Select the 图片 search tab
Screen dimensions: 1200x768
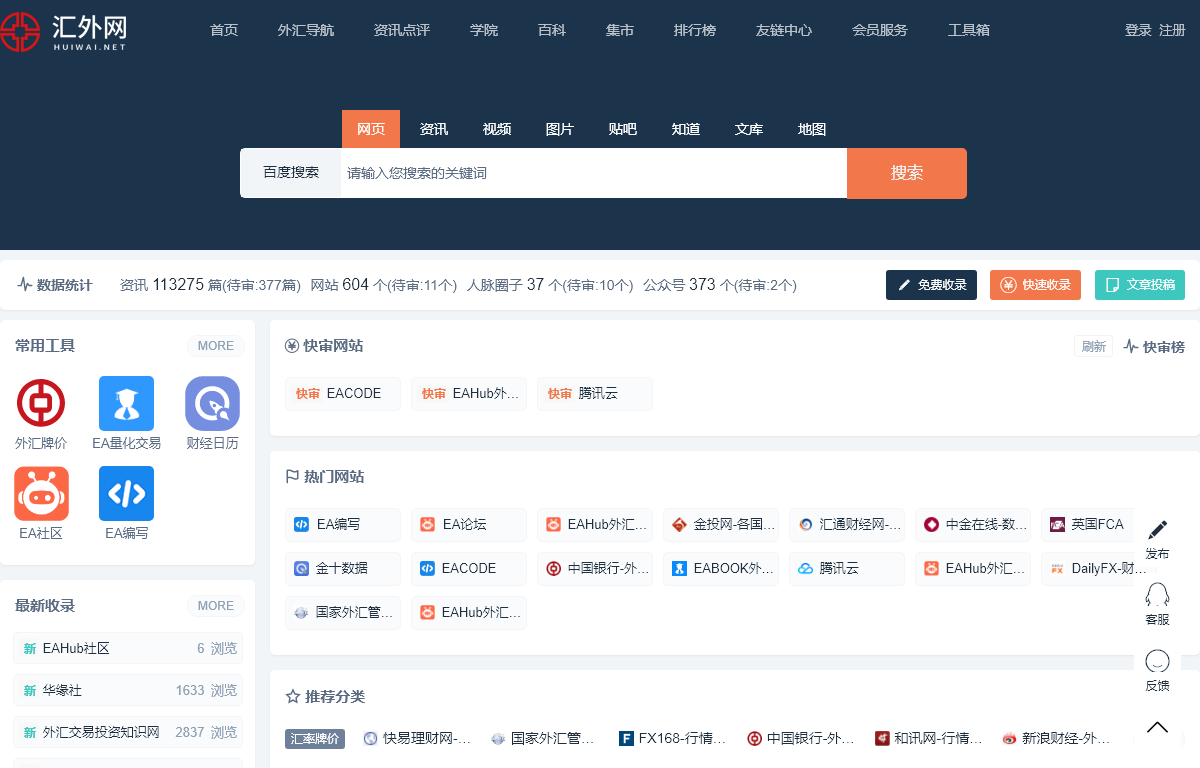tap(560, 129)
